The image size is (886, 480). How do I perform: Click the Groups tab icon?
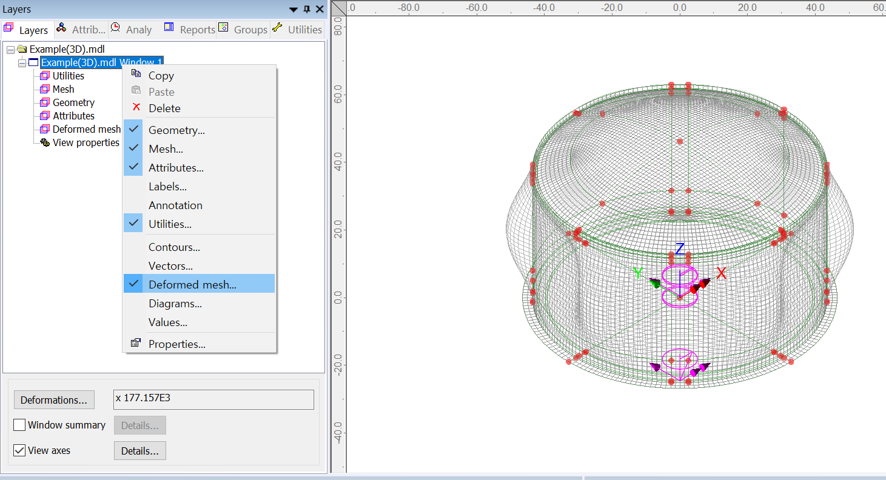[223, 28]
